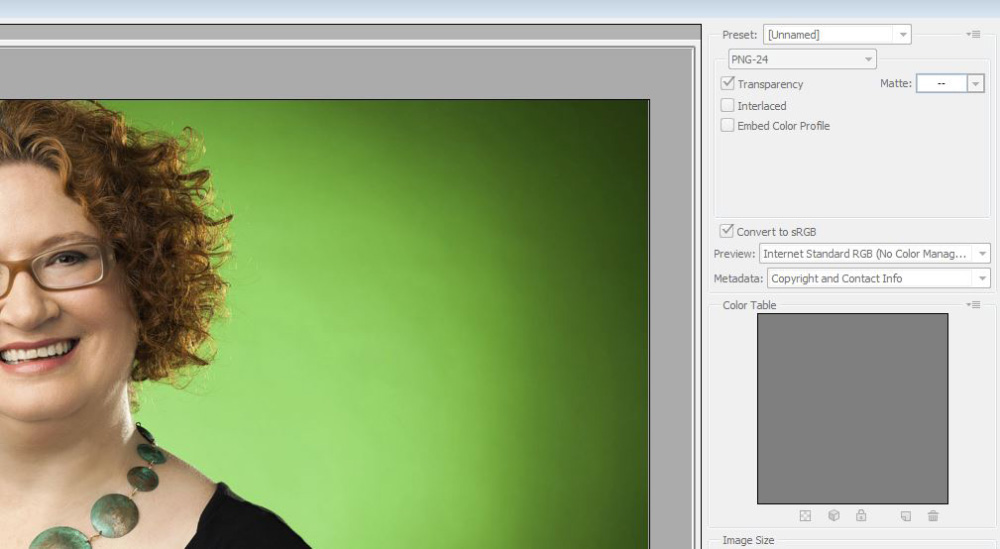Open the PNG-24 file format dropdown
The image size is (1000, 549).
point(802,59)
